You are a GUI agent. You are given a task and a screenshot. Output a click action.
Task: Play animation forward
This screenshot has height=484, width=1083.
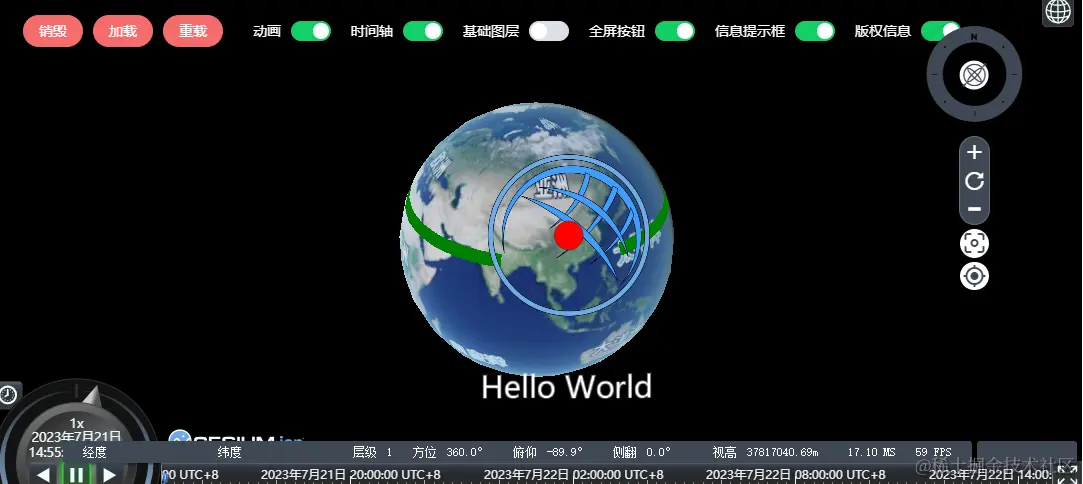click(109, 474)
